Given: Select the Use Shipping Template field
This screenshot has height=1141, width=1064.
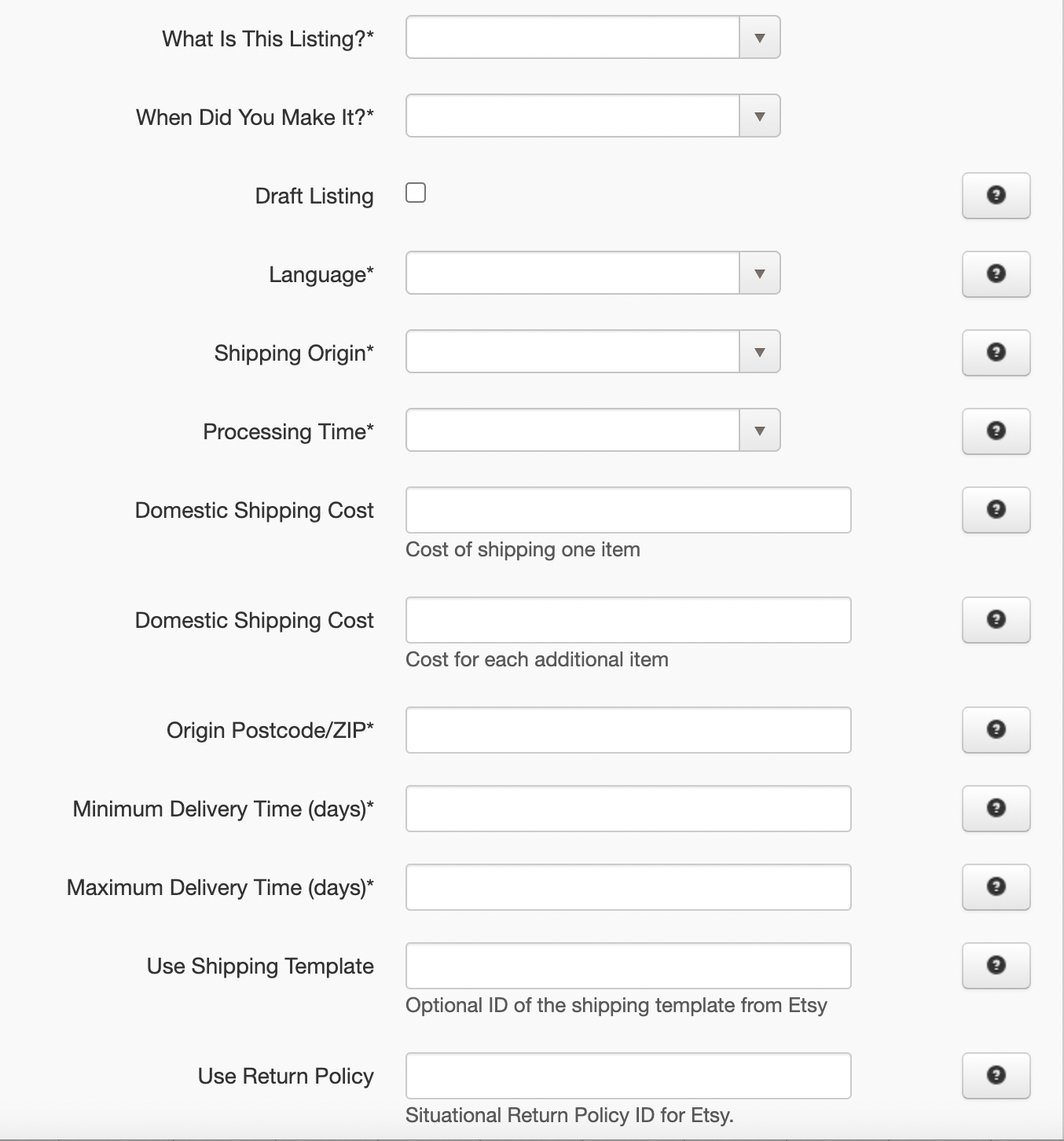Looking at the screenshot, I should [x=628, y=966].
